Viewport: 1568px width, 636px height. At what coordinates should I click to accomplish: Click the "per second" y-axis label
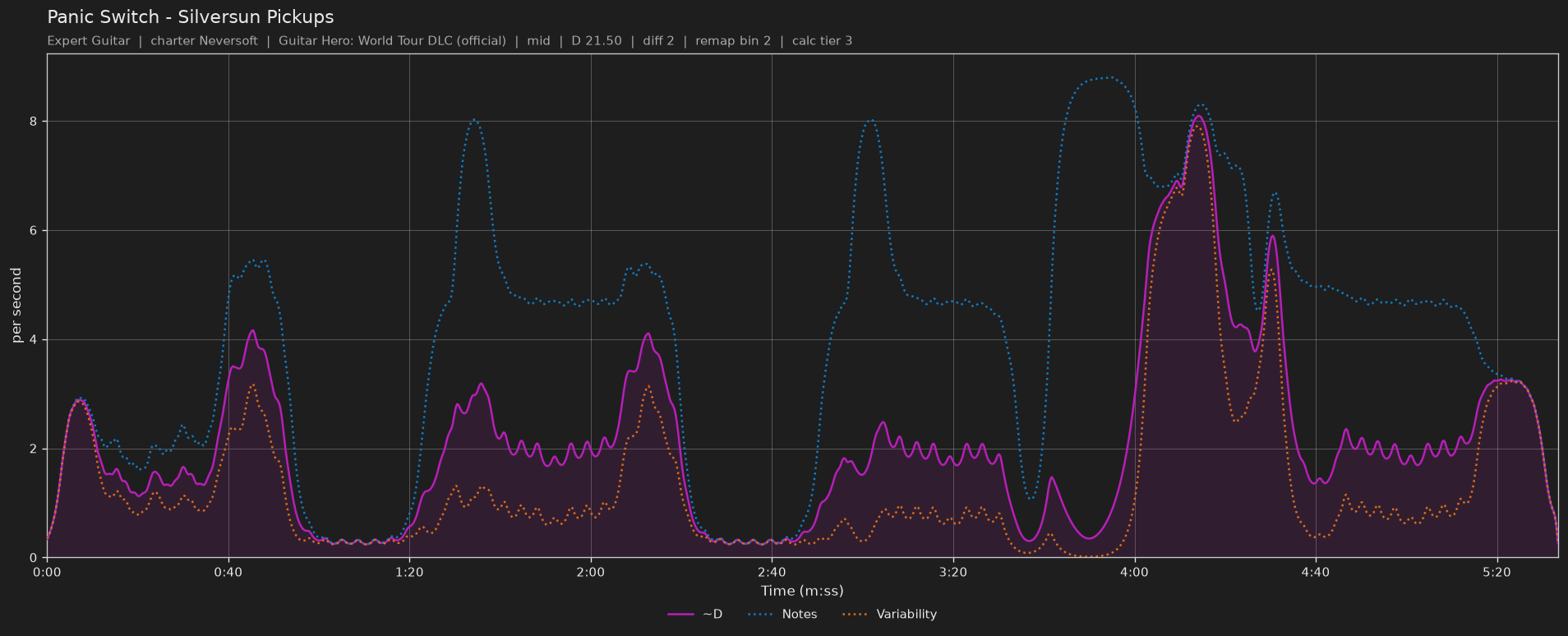(x=16, y=306)
